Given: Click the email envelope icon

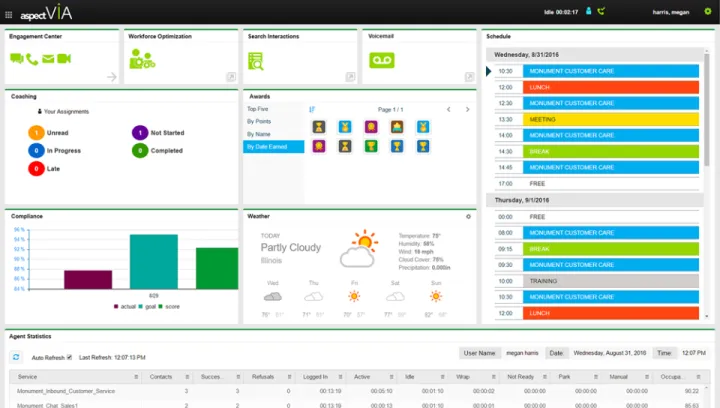Looking at the screenshot, I should [x=48, y=59].
